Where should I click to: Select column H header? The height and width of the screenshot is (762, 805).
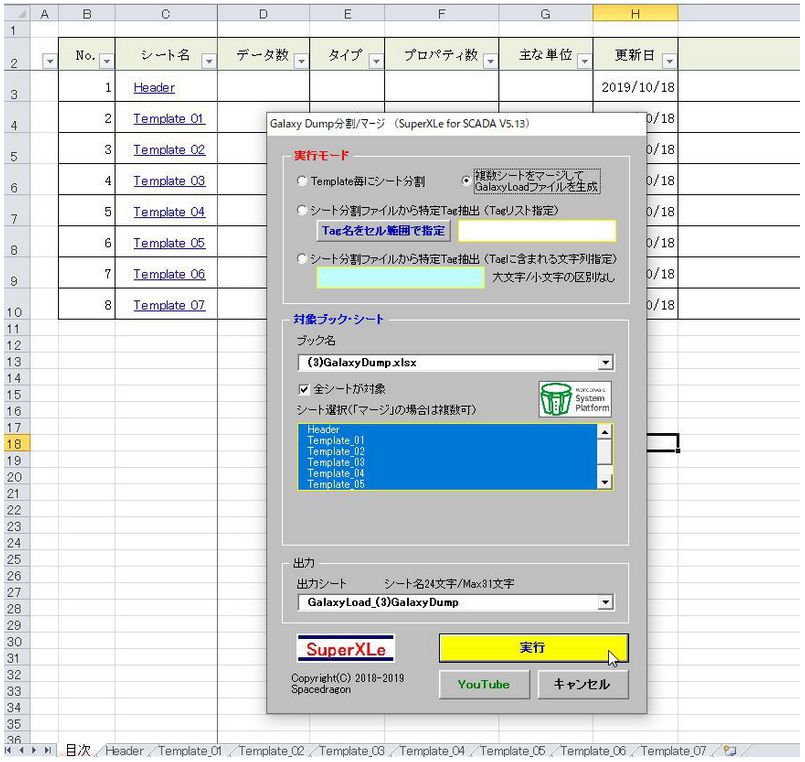[x=636, y=14]
